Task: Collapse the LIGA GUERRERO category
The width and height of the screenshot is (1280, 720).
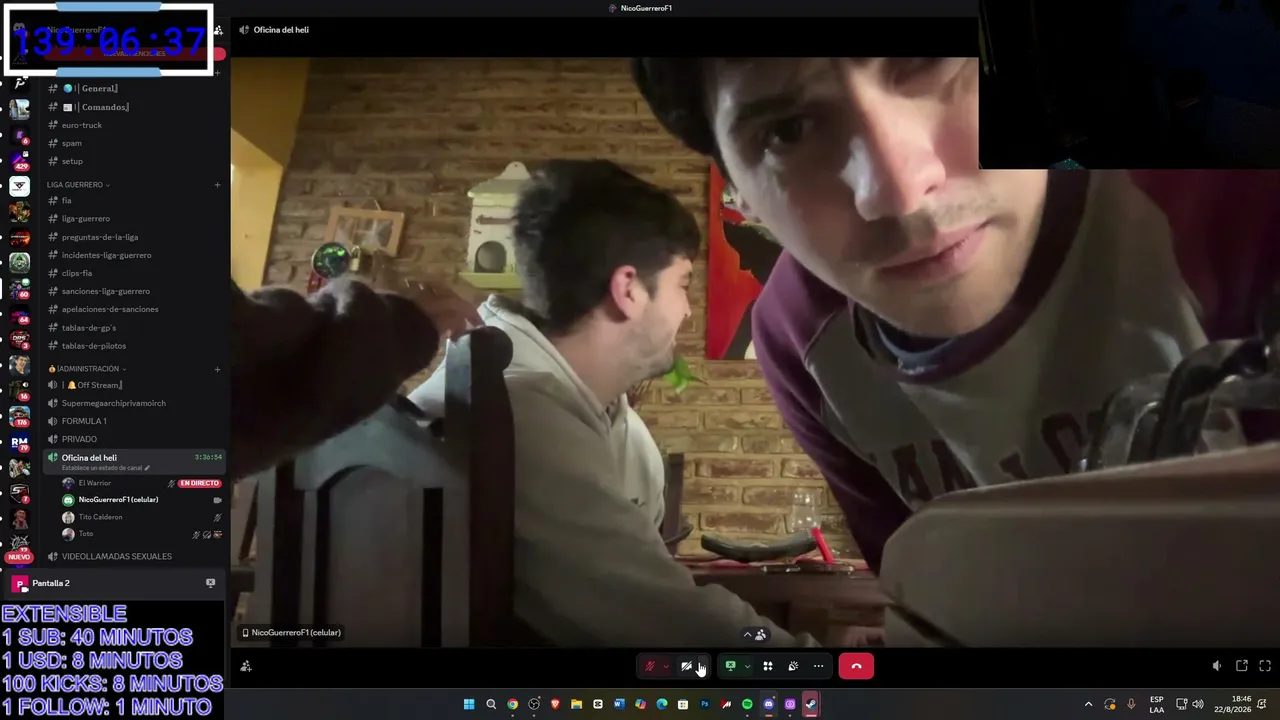Action: pyautogui.click(x=78, y=185)
